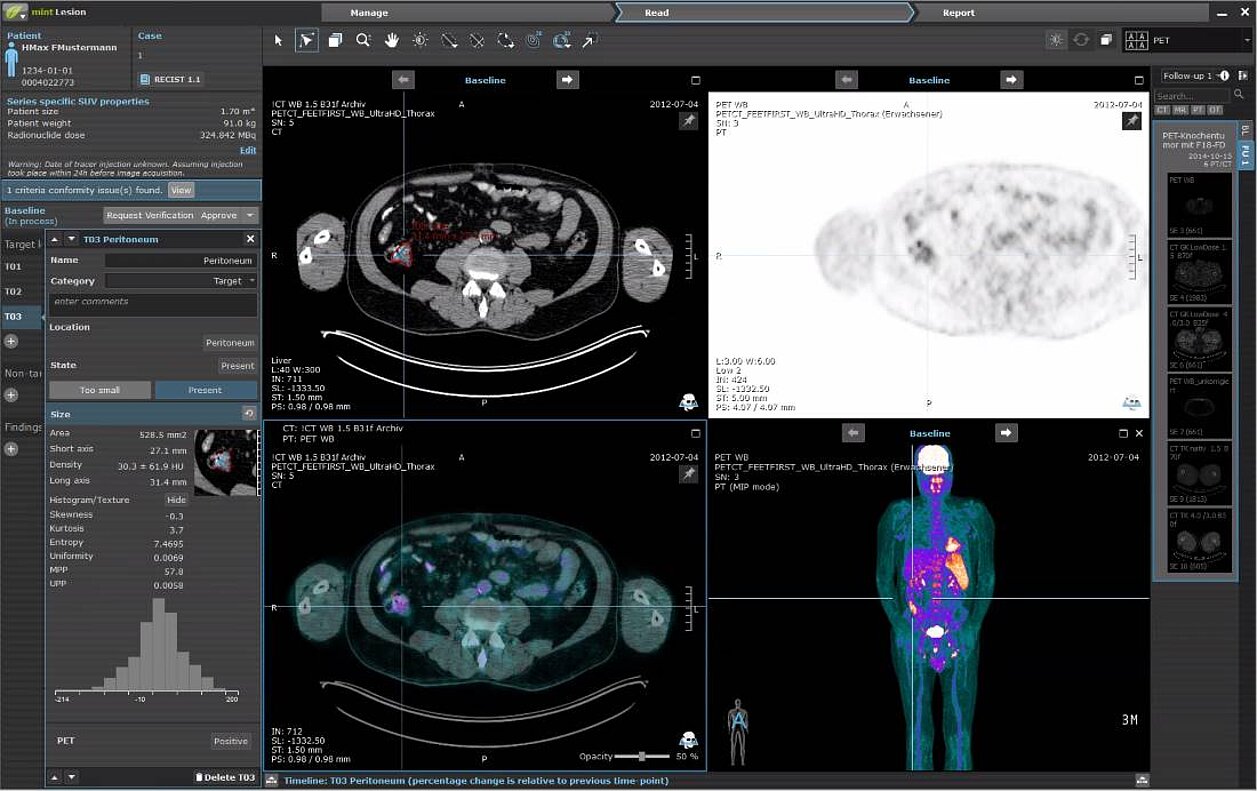Toggle the CT modality filter
The image size is (1257, 791).
[x=1163, y=110]
